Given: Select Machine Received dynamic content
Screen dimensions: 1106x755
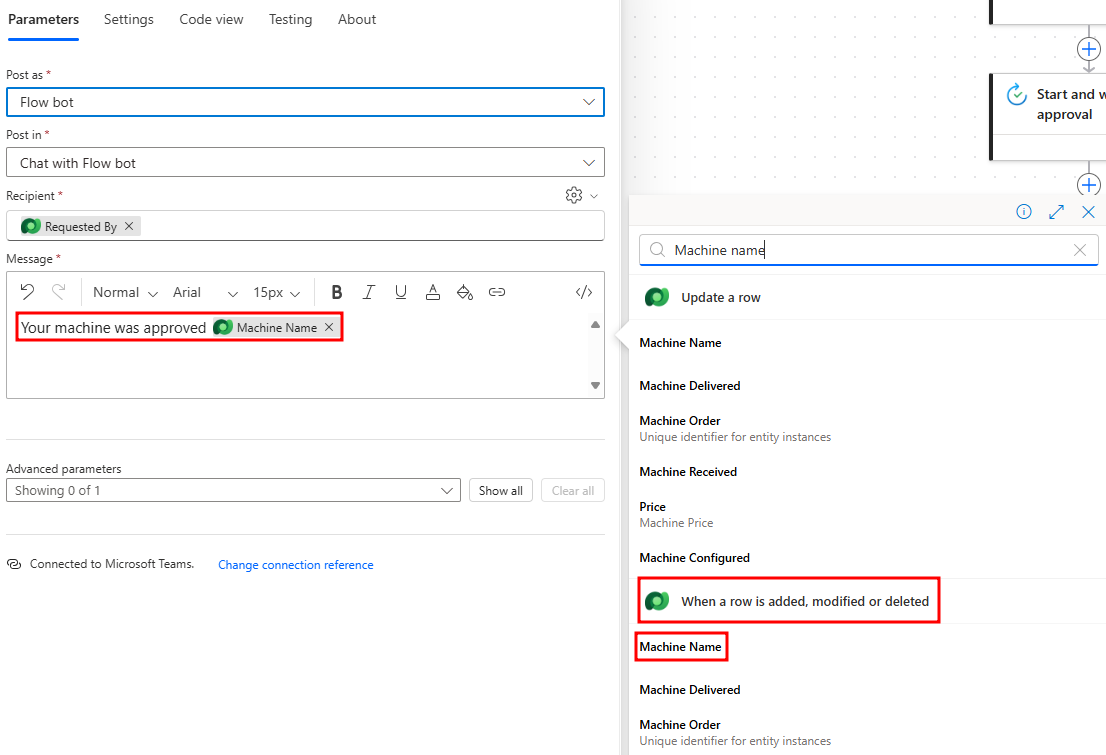Looking at the screenshot, I should pos(688,472).
